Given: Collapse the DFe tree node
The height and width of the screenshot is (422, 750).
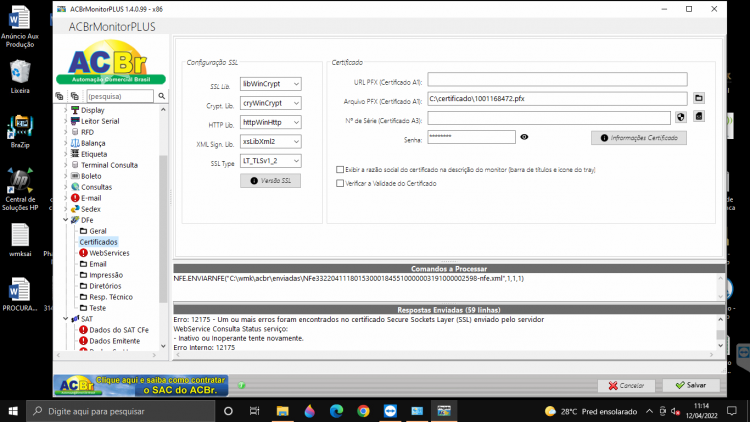Looking at the screenshot, I should coord(66,220).
